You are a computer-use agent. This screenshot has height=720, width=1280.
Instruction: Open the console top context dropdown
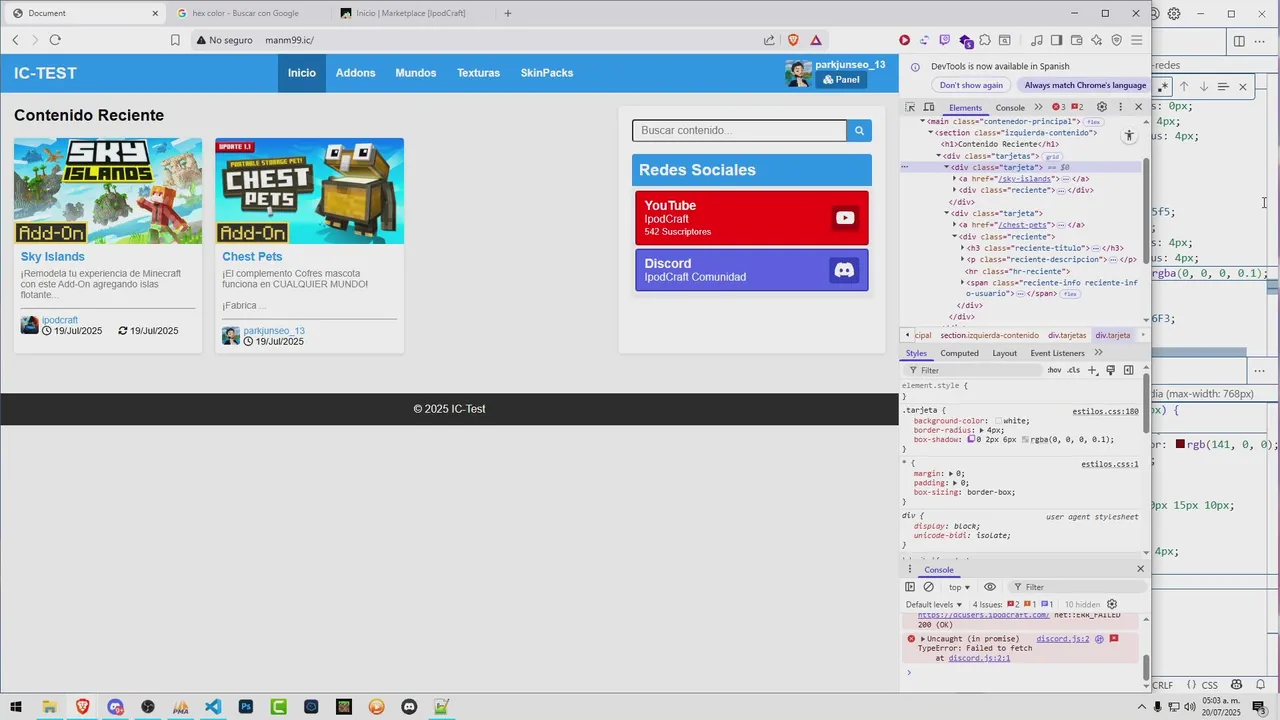tap(959, 587)
